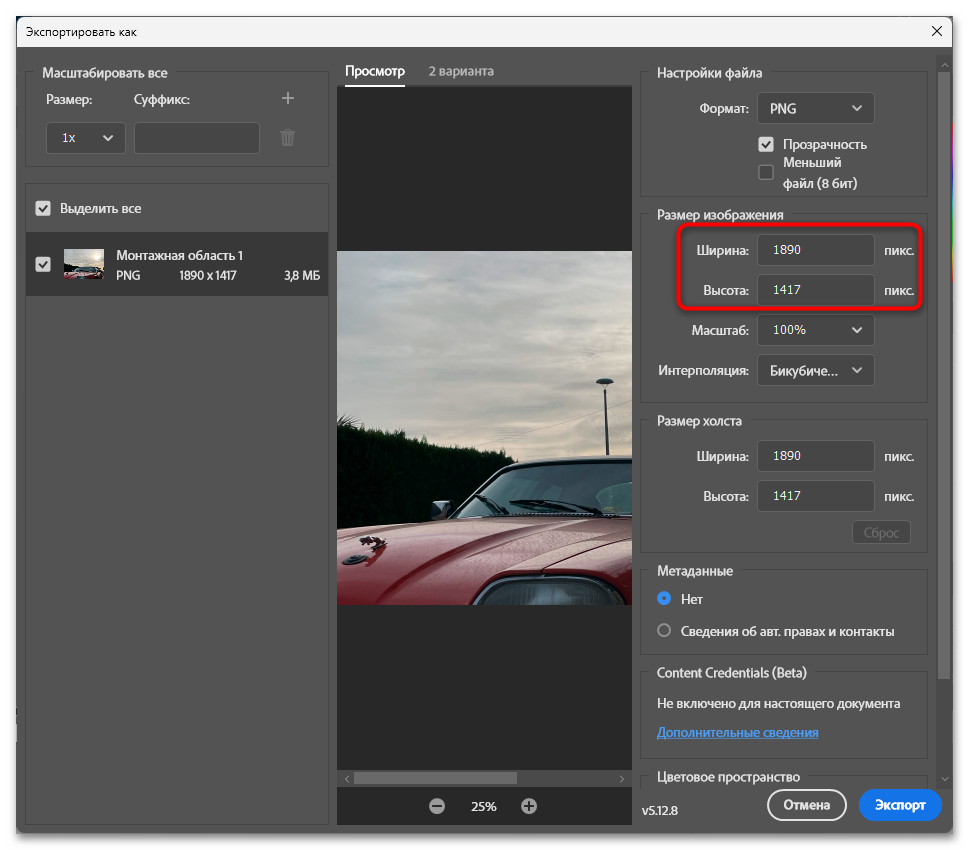This screenshot has height=850, width=969.
Task: Zoom in the preview with the plus icon
Action: coord(529,806)
